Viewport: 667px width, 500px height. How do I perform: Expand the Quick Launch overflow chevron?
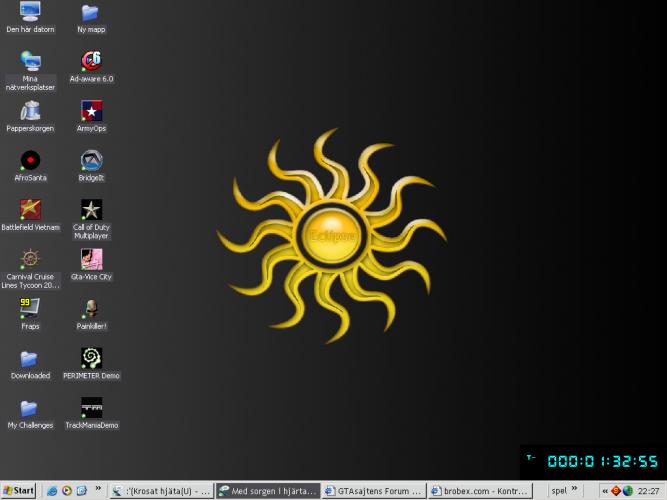pyautogui.click(x=98, y=491)
